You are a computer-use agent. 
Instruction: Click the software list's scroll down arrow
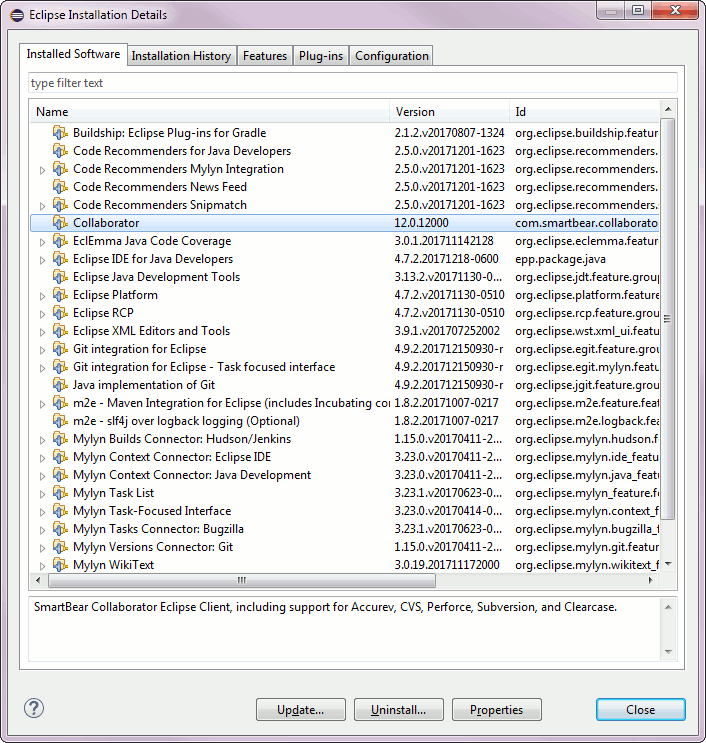668,564
